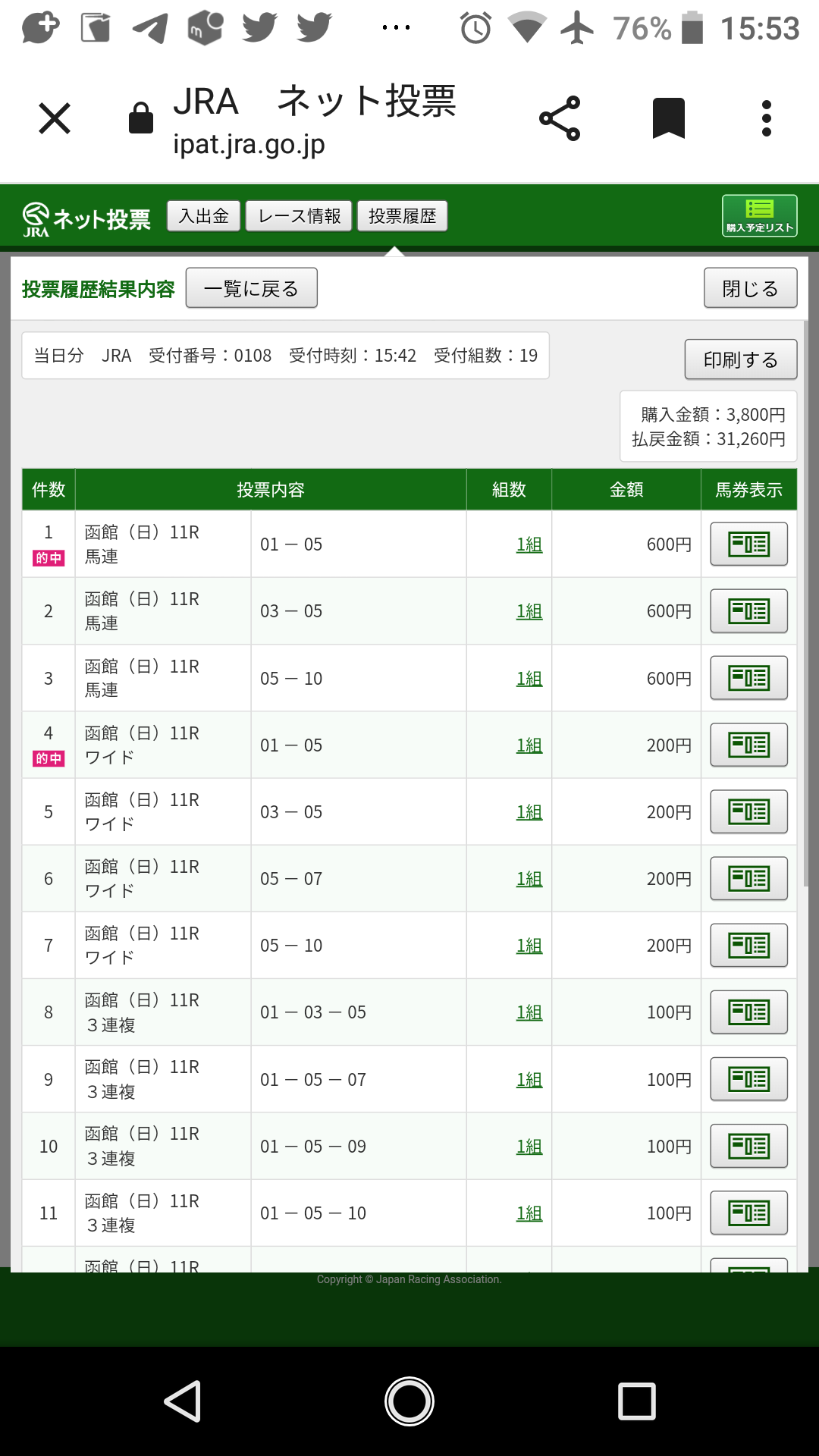
Task: Tap the JRA ネット投票 logo
Action: click(86, 219)
